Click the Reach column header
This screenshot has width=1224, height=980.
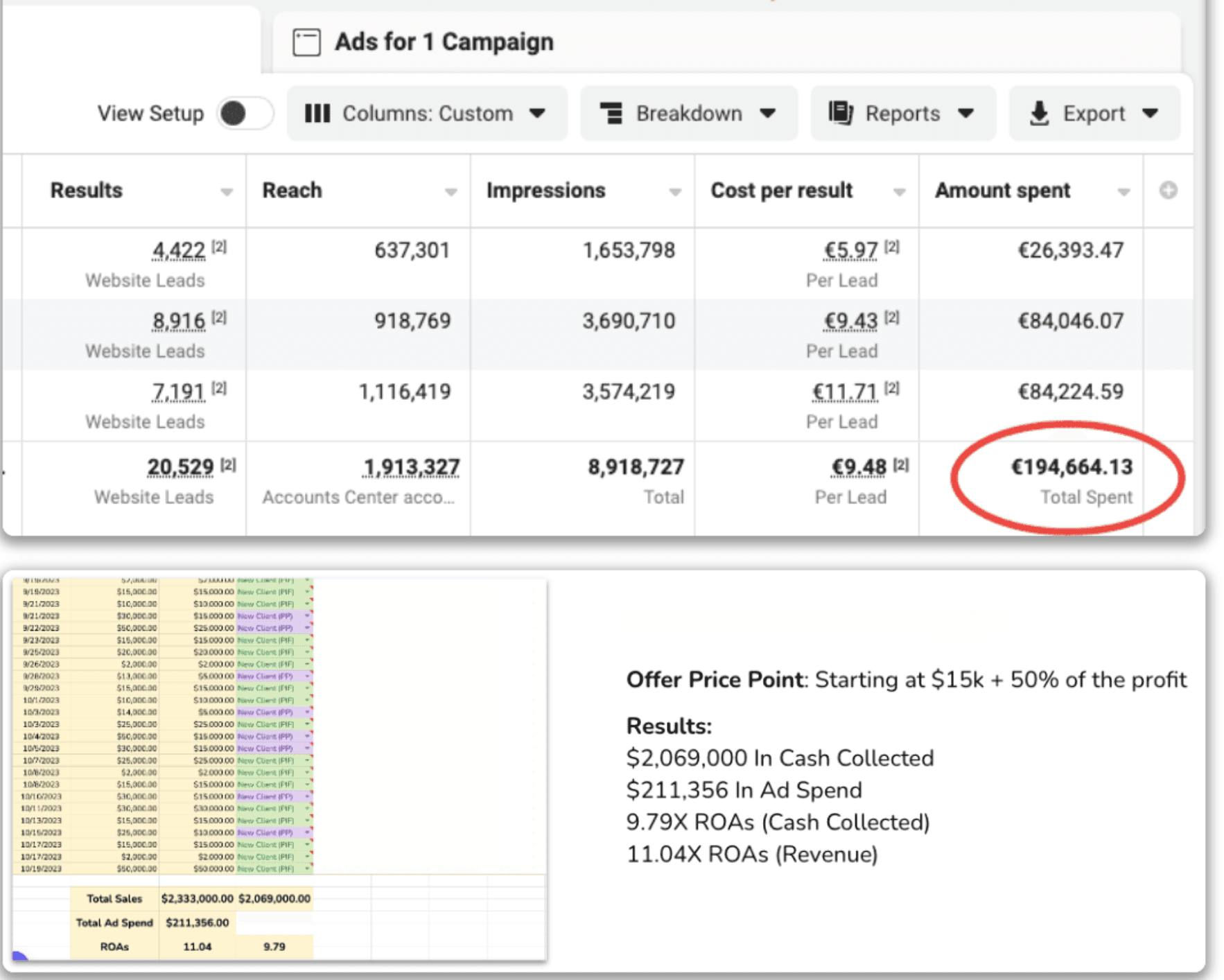[292, 191]
